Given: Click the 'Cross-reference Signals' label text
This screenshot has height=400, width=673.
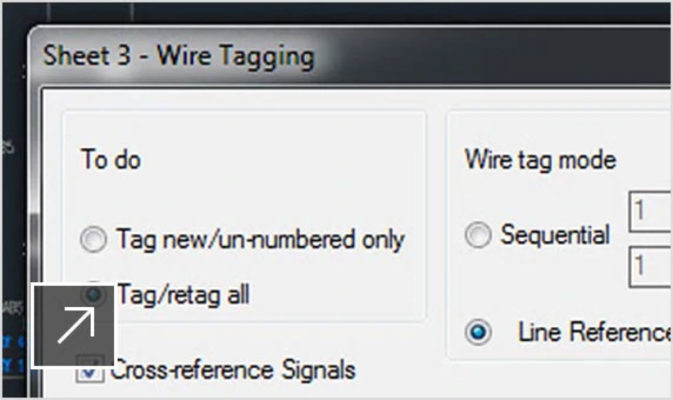Looking at the screenshot, I should (x=232, y=370).
